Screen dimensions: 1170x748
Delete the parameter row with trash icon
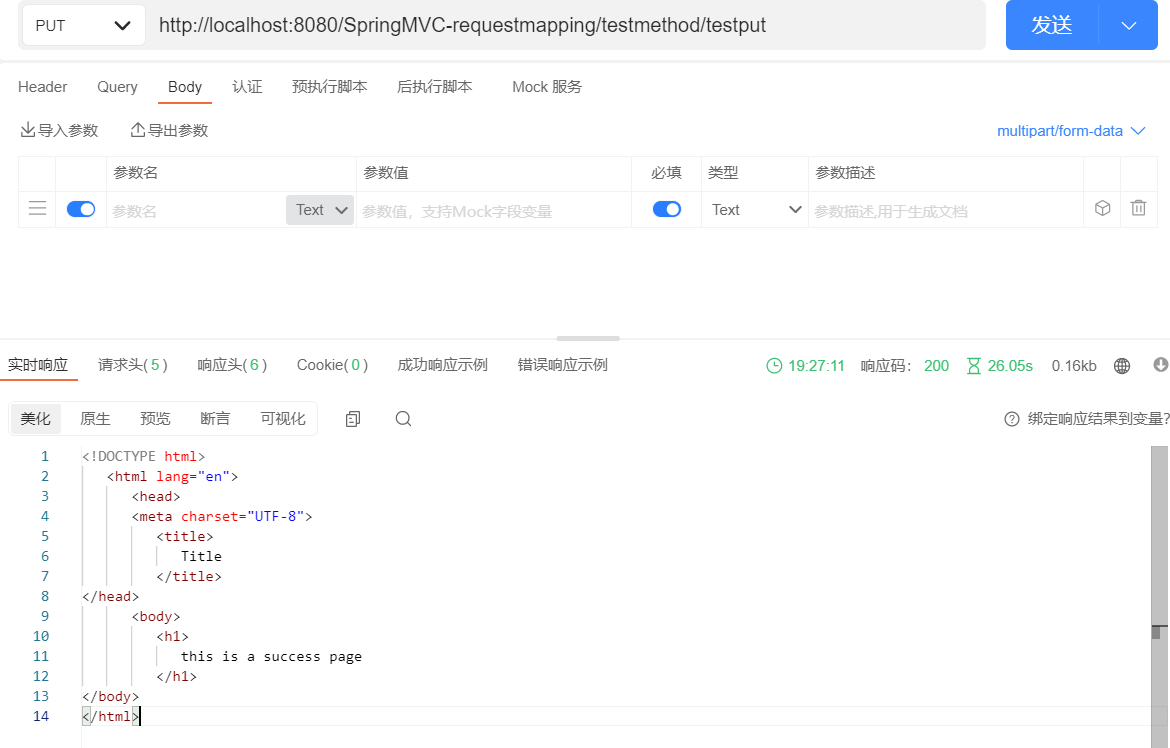[x=1138, y=208]
